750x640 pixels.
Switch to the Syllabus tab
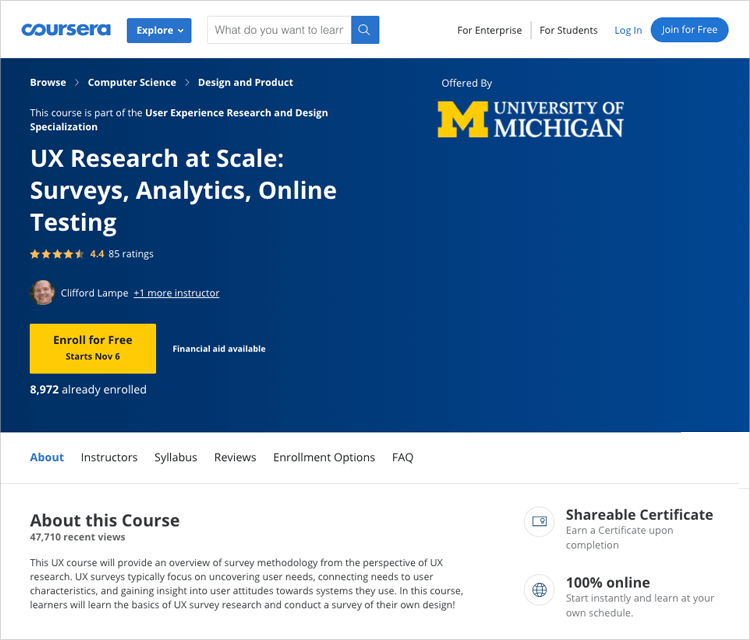tap(176, 457)
